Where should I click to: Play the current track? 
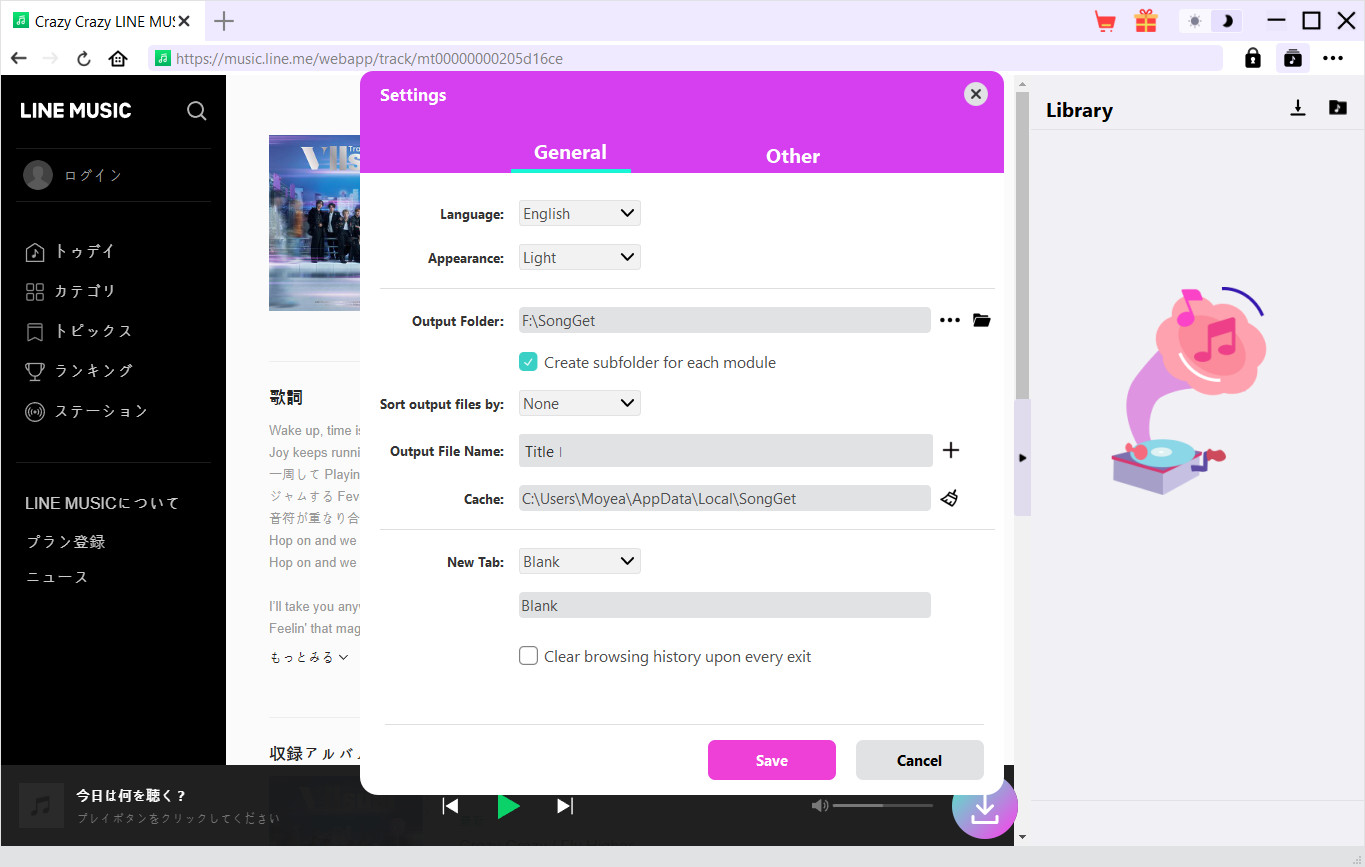point(508,806)
